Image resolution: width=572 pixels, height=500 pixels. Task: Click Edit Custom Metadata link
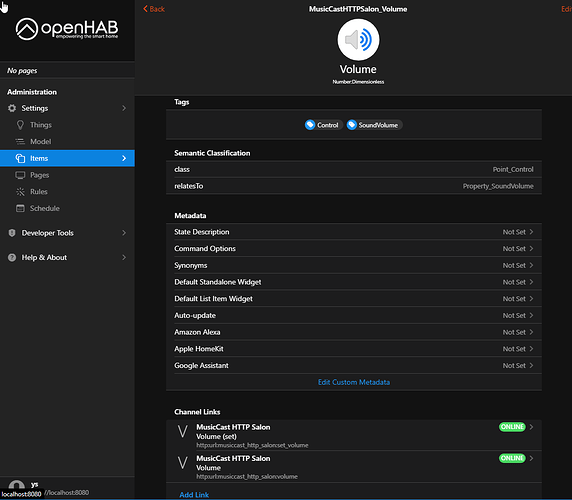[x=353, y=382]
